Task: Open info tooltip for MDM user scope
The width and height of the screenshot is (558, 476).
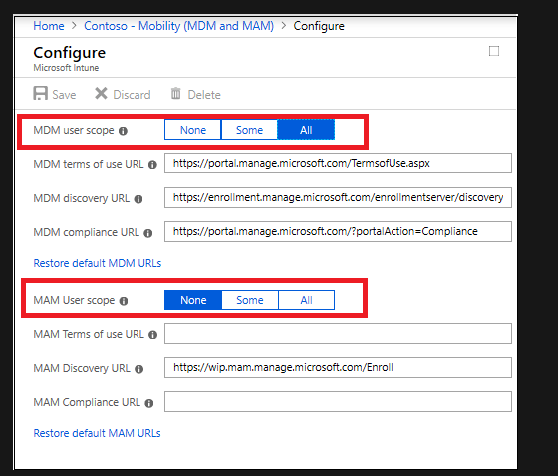Action: click(123, 131)
